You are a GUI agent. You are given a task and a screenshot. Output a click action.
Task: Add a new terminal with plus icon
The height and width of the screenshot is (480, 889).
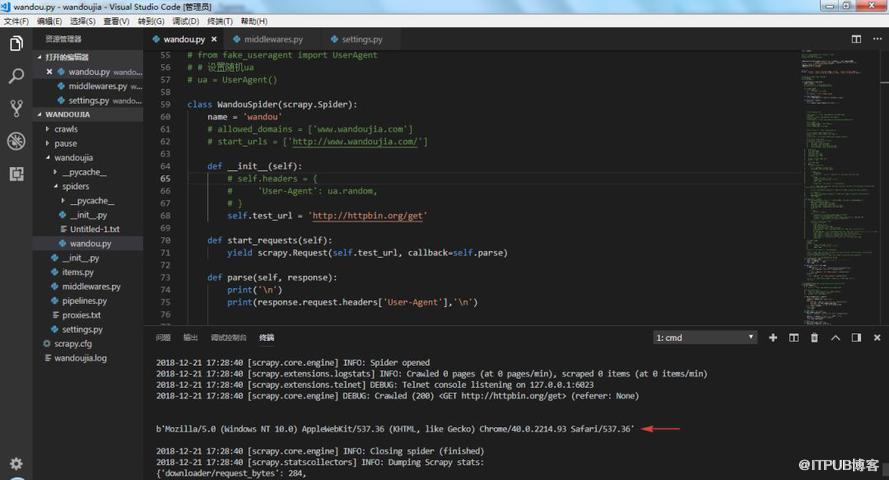tap(772, 338)
